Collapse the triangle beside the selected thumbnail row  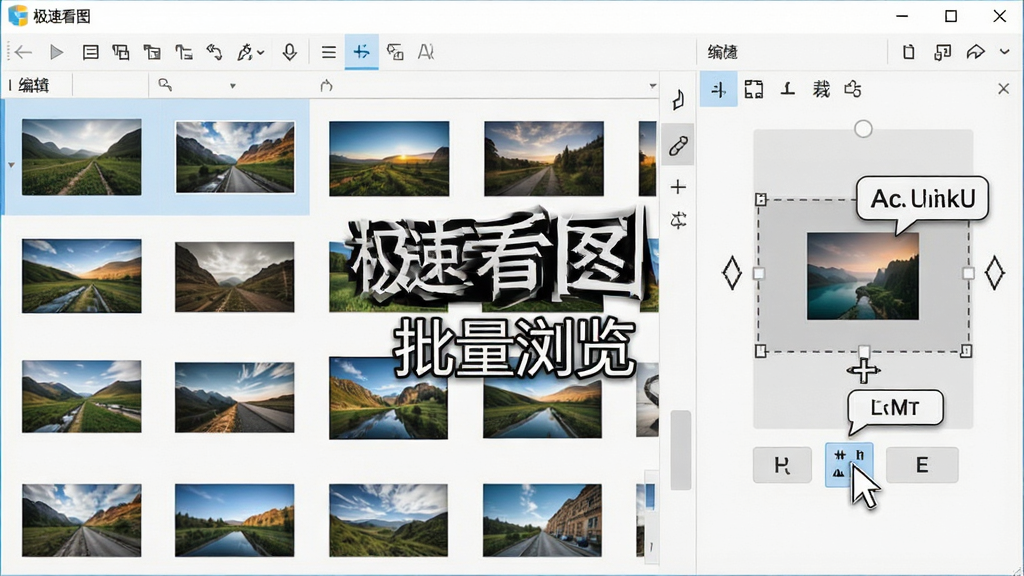click(11, 165)
